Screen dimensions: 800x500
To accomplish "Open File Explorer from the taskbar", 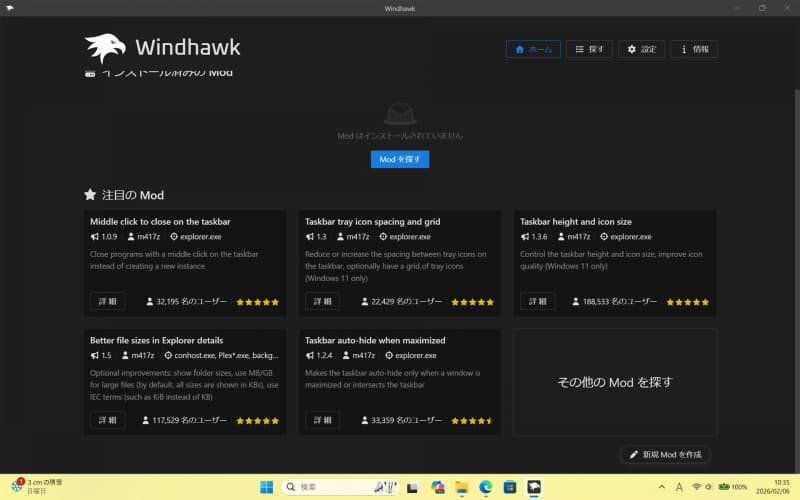I will pos(461,487).
